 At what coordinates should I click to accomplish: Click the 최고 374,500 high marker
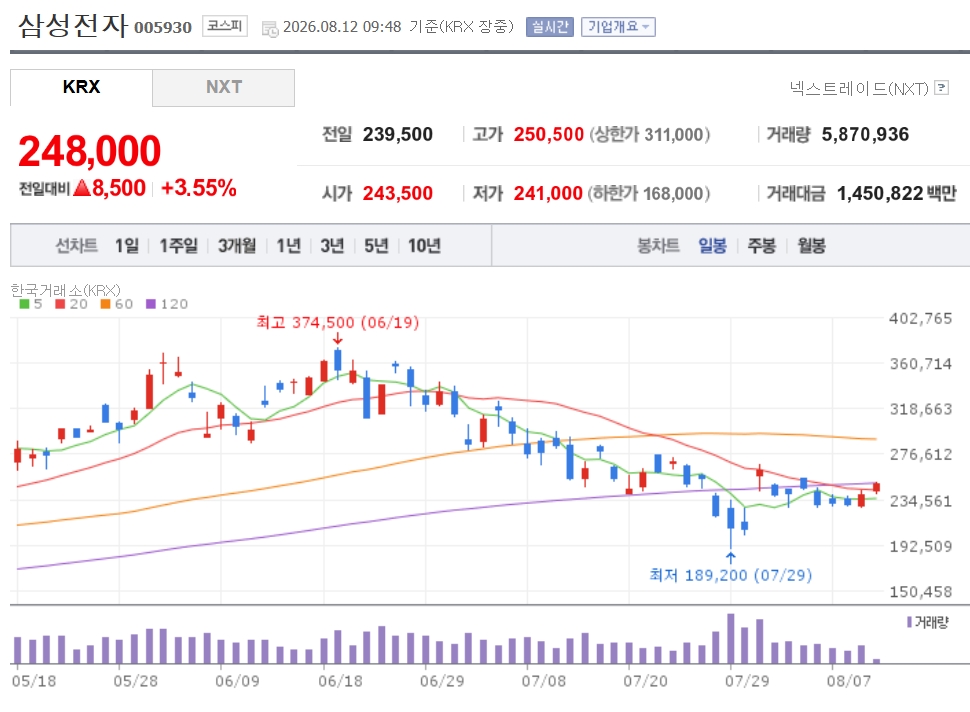coord(338,322)
